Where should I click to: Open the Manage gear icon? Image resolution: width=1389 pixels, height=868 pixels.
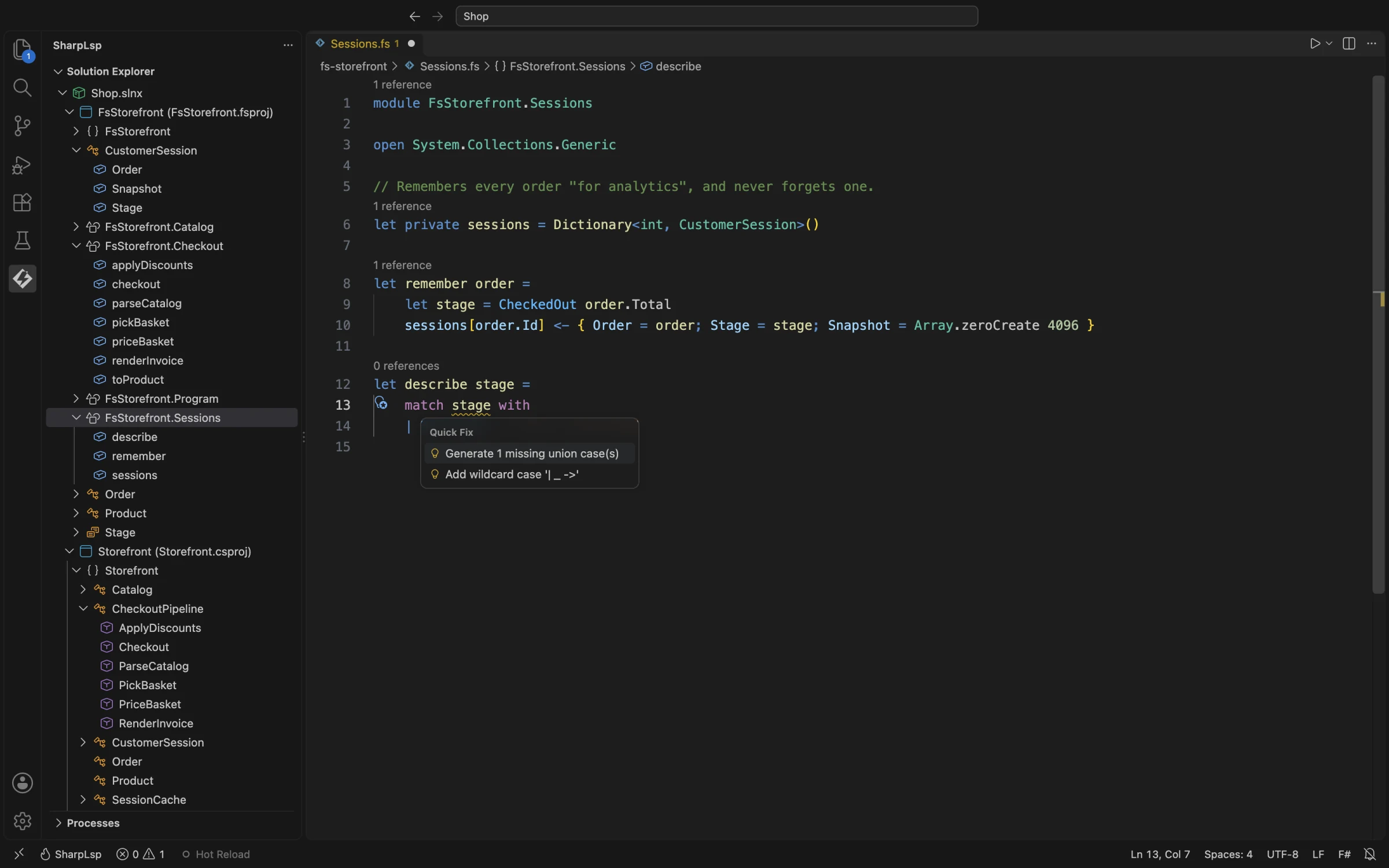[x=23, y=821]
